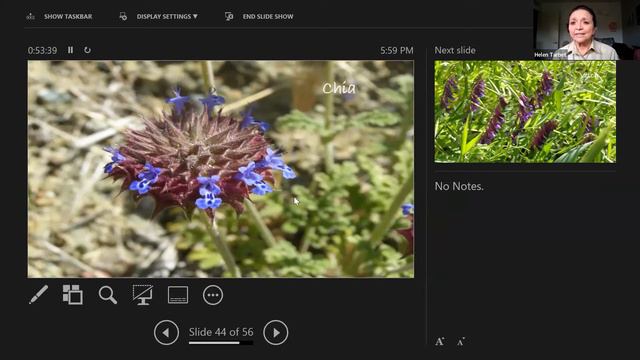The height and width of the screenshot is (360, 640).
Task: Toggle subtitles with the captions icon
Action: pos(178,295)
